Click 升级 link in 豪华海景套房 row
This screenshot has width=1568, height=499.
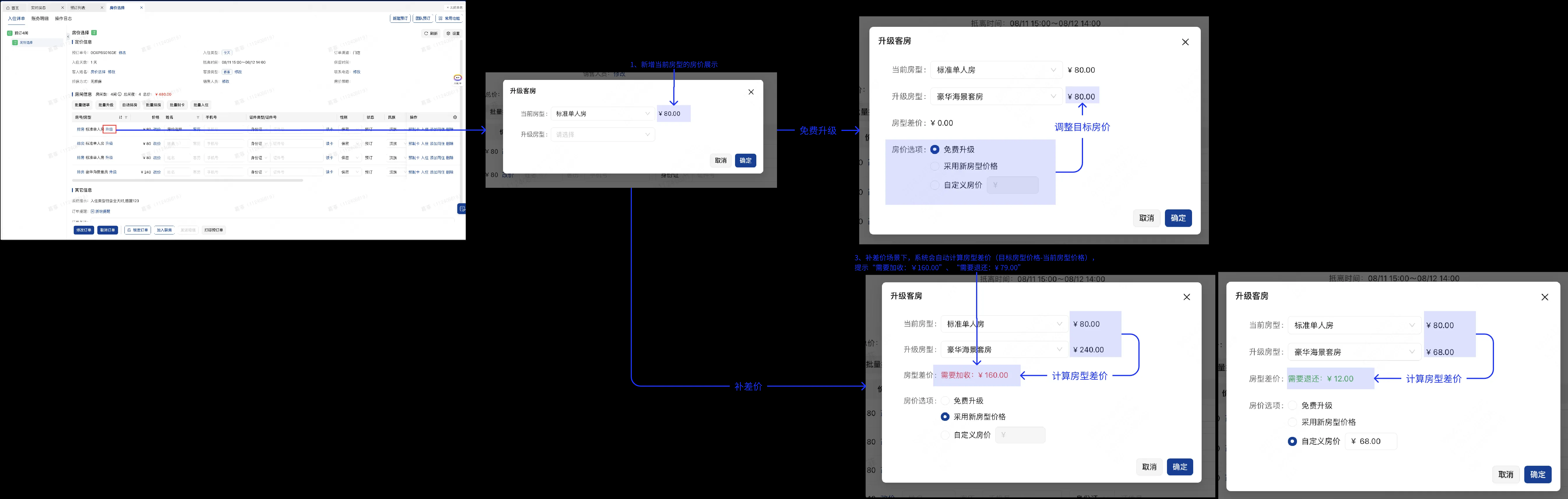[x=113, y=172]
